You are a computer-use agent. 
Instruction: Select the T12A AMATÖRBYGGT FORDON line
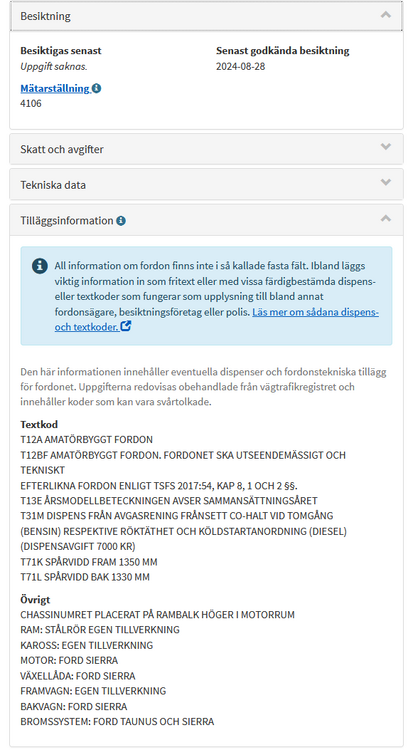87,440
